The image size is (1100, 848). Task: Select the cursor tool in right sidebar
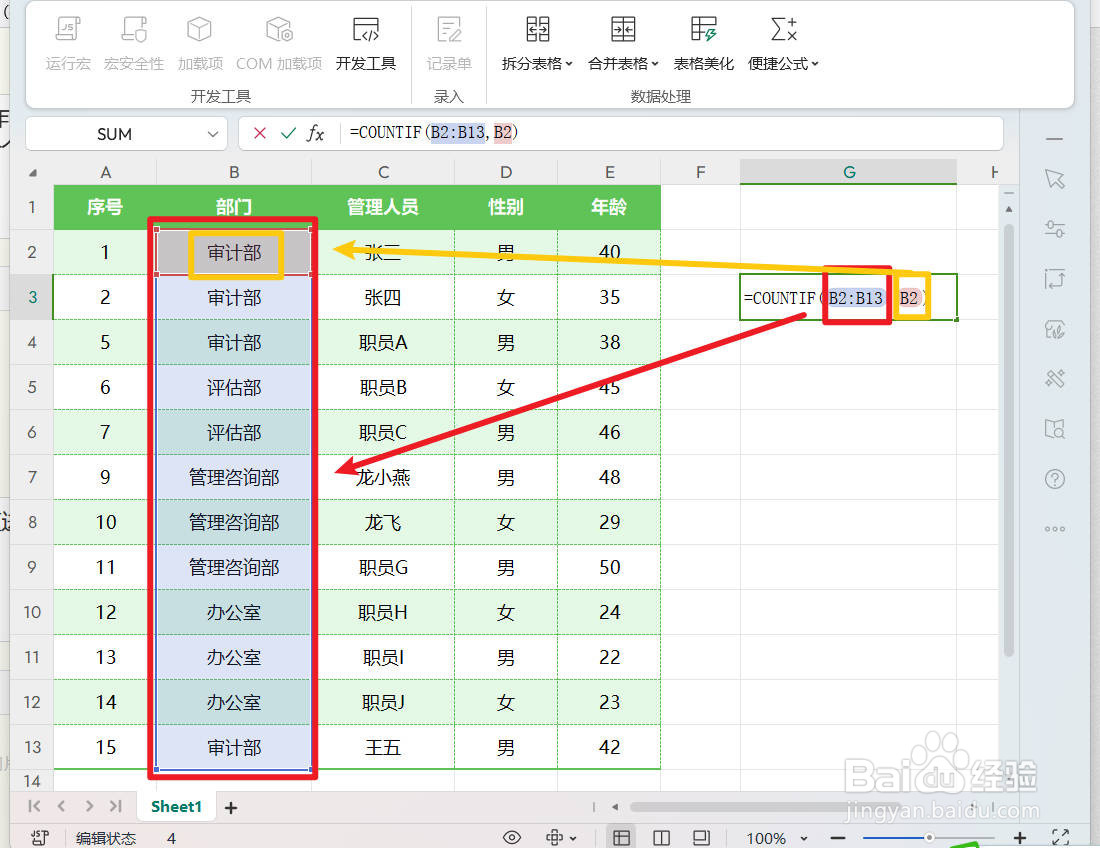(x=1054, y=179)
